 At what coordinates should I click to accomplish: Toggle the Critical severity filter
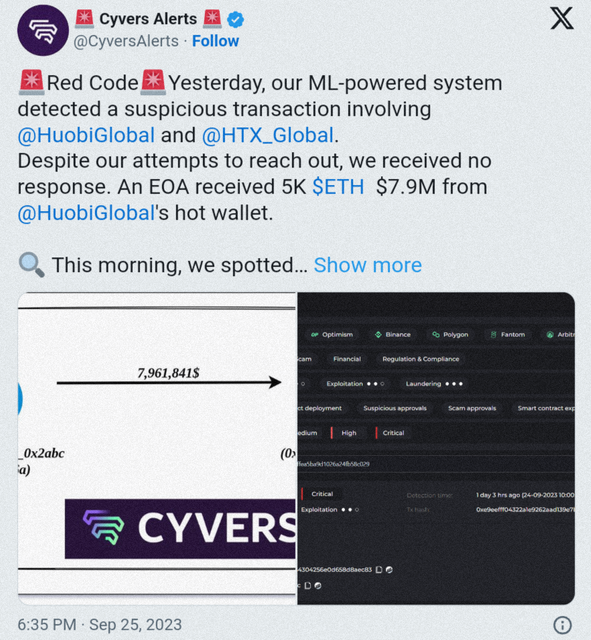(x=390, y=433)
